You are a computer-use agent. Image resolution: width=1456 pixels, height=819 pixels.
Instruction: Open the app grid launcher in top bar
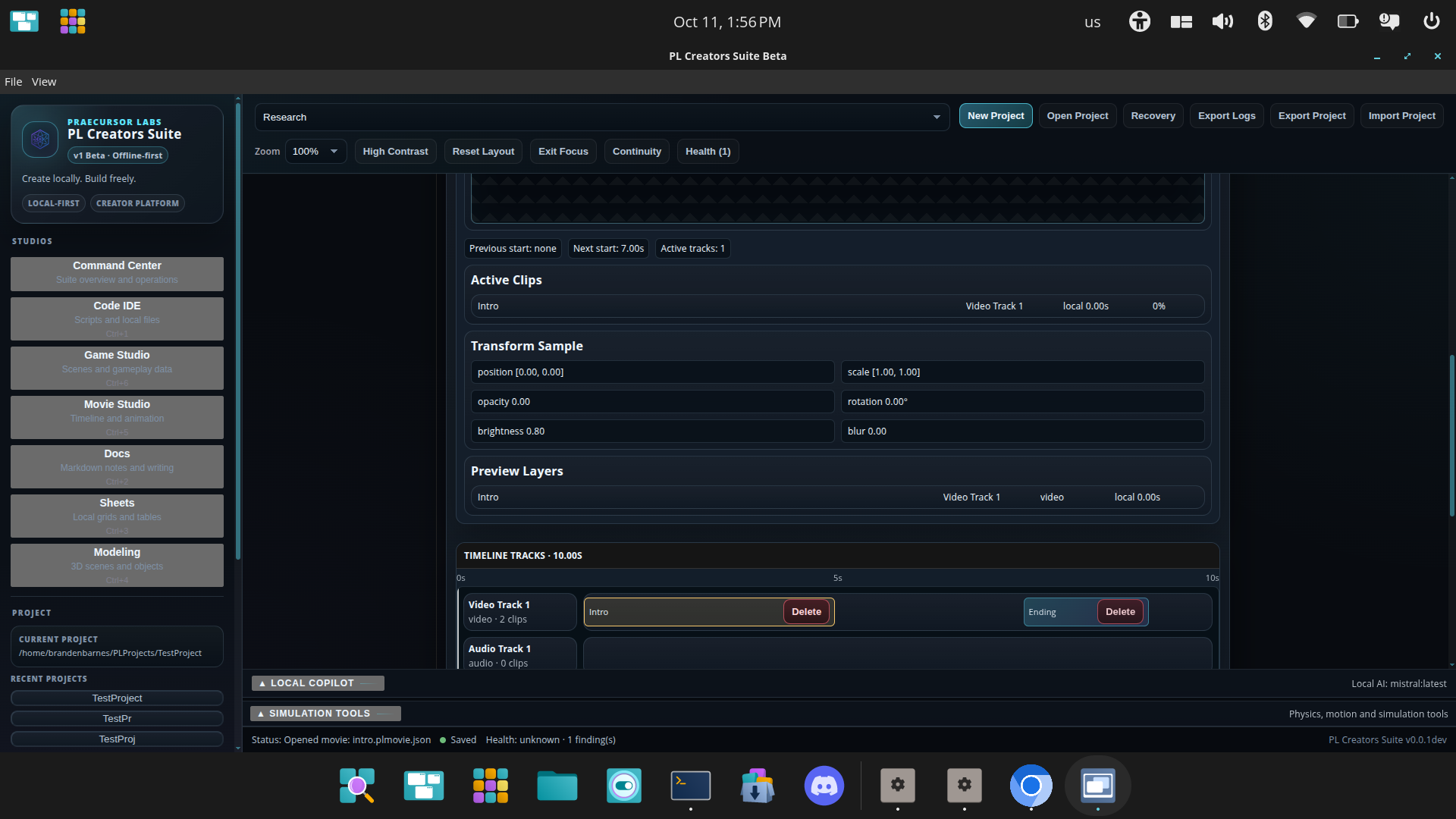click(x=73, y=21)
